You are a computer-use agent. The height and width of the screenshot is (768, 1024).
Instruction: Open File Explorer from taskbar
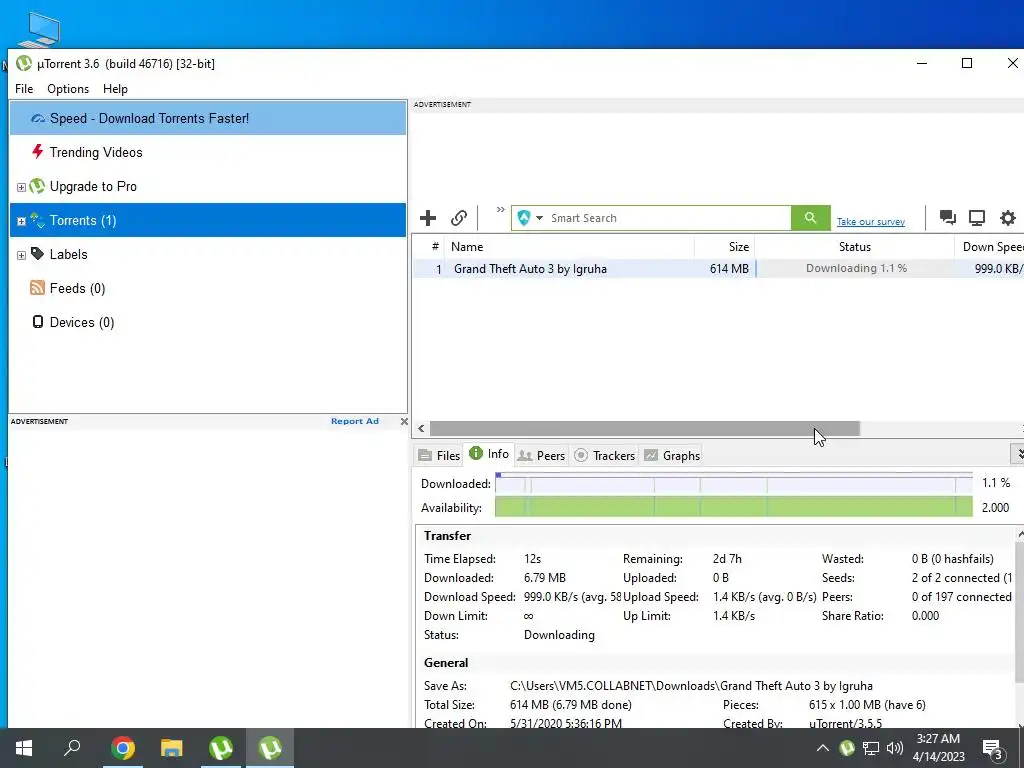(x=172, y=748)
